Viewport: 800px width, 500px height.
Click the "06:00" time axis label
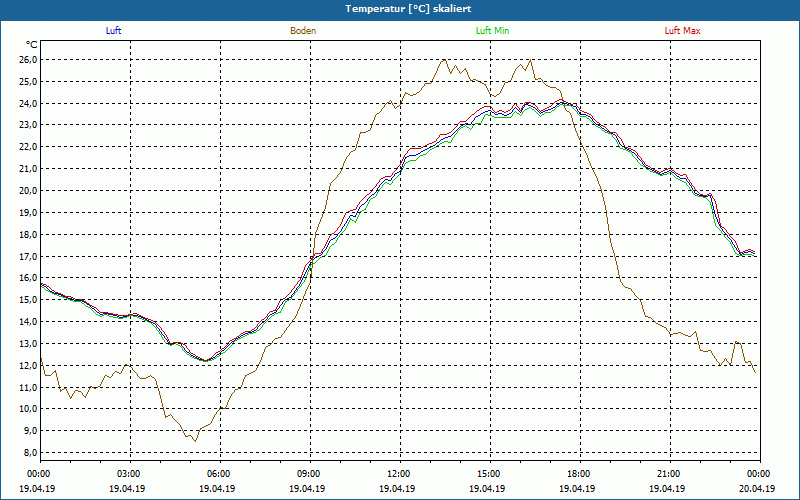(x=220, y=474)
